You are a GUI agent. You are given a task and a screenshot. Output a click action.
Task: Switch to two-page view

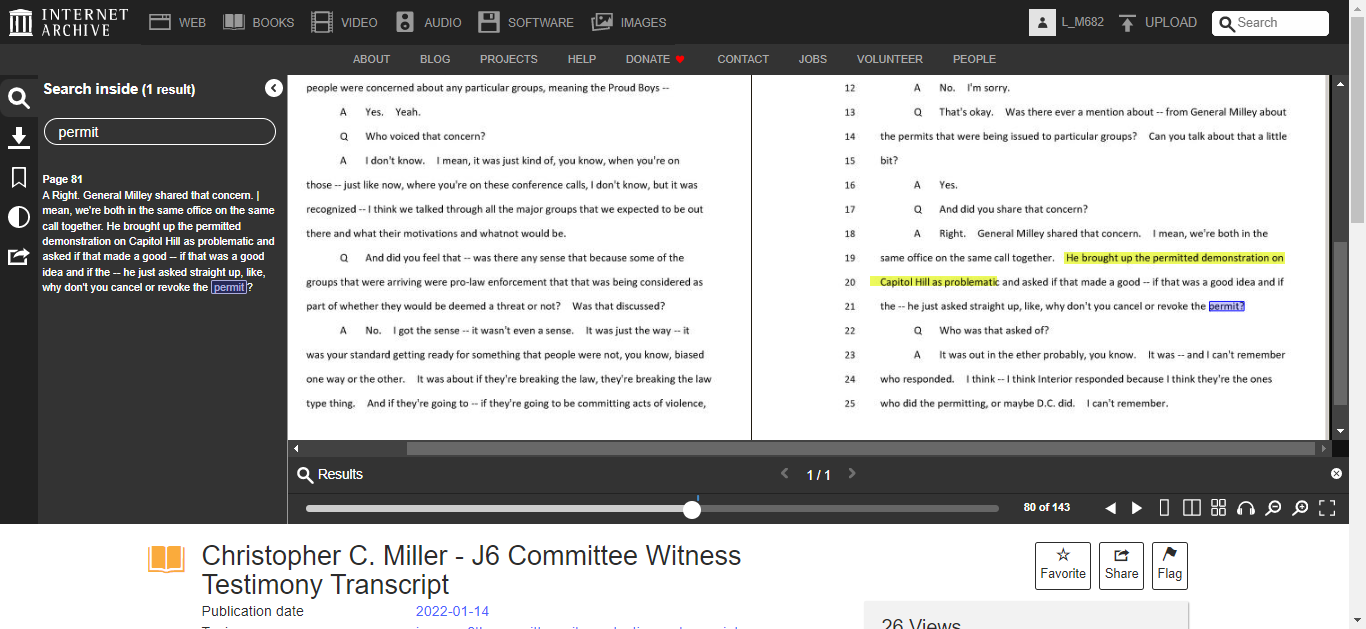[x=1191, y=508]
